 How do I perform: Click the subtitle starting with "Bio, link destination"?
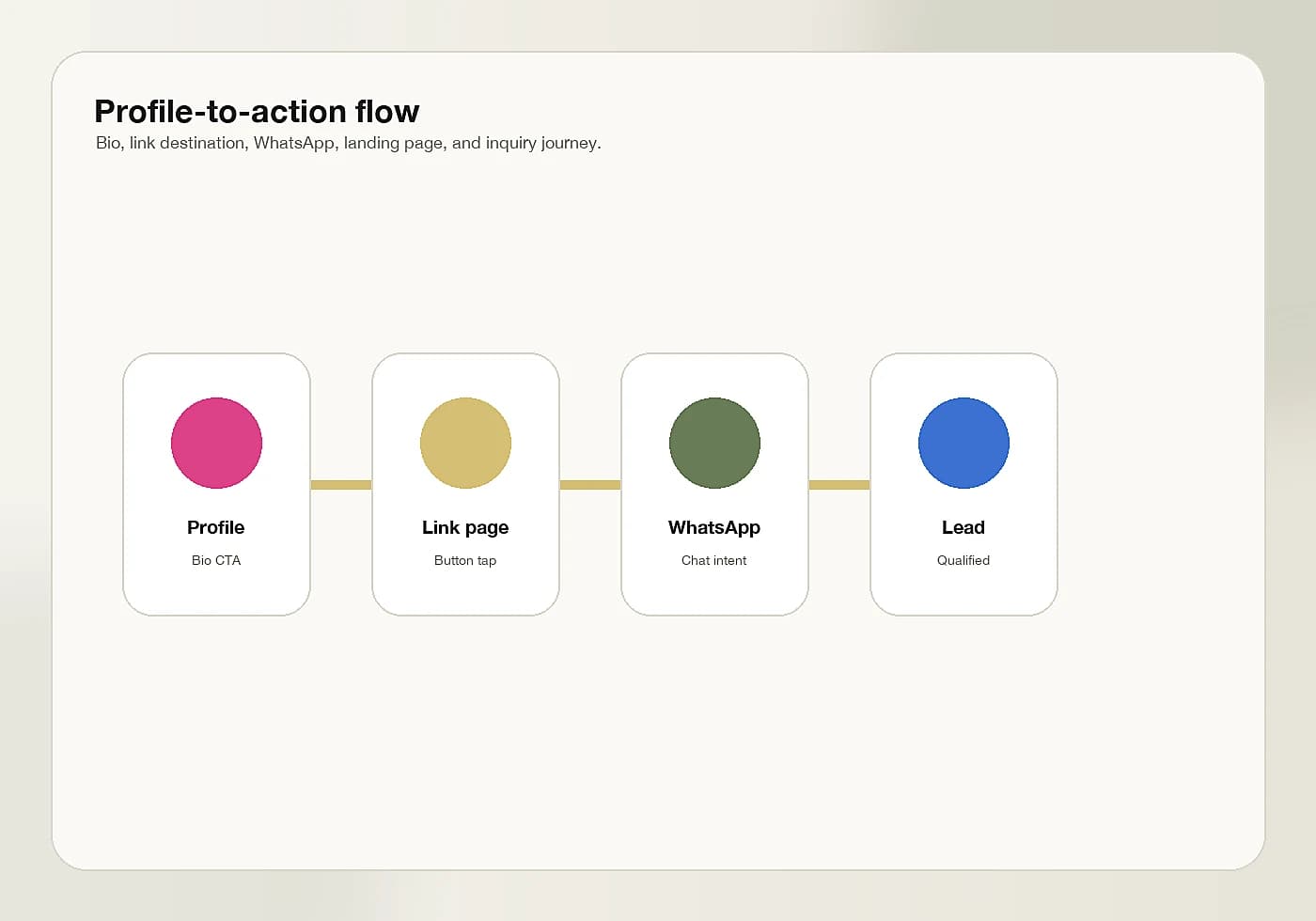click(348, 143)
